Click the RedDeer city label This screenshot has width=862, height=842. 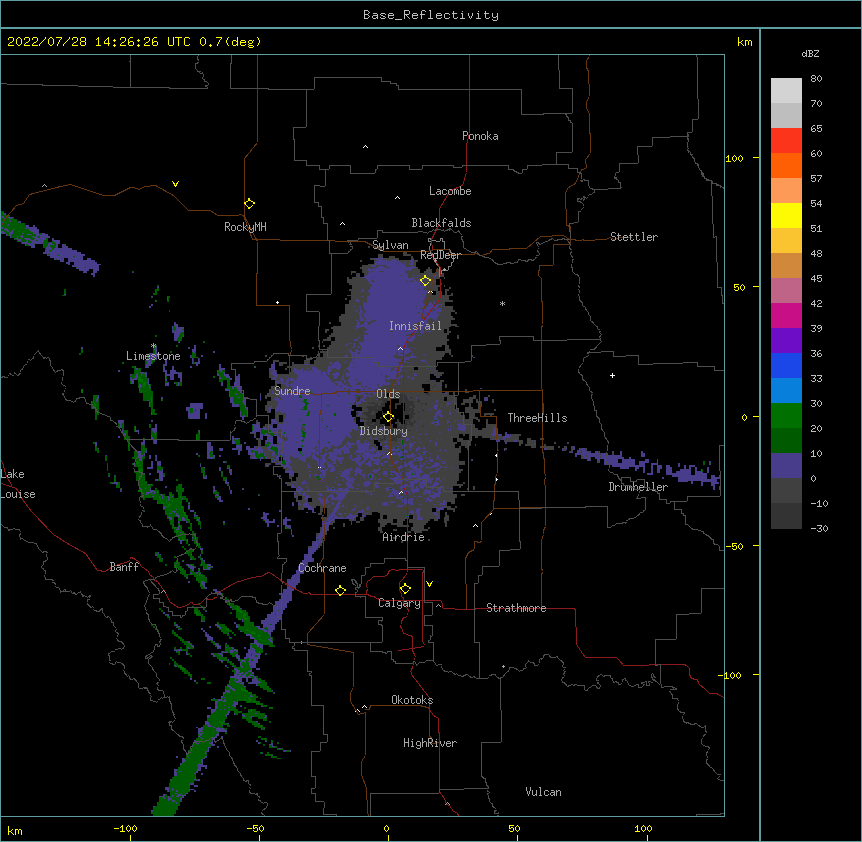point(440,255)
